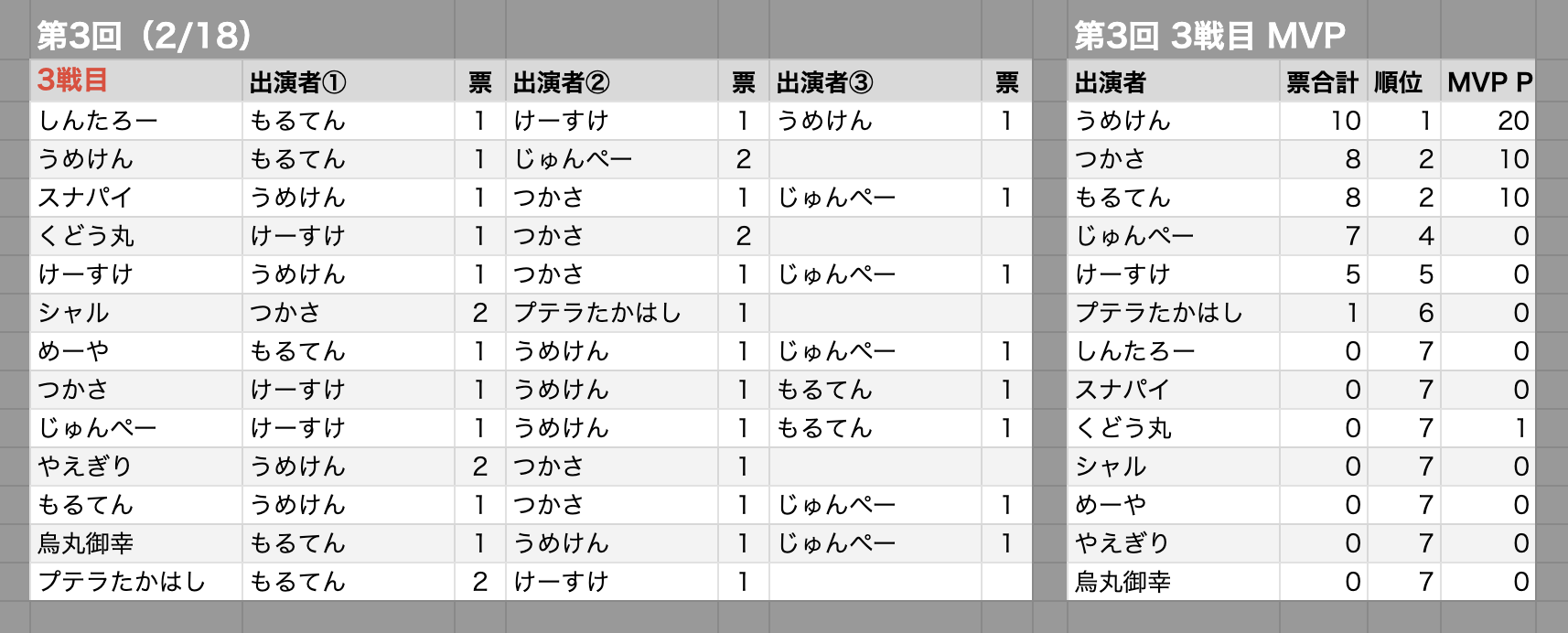Screen dimensions: 1568x633
Task: Click the 票合計 column header
Action: coord(1323,81)
